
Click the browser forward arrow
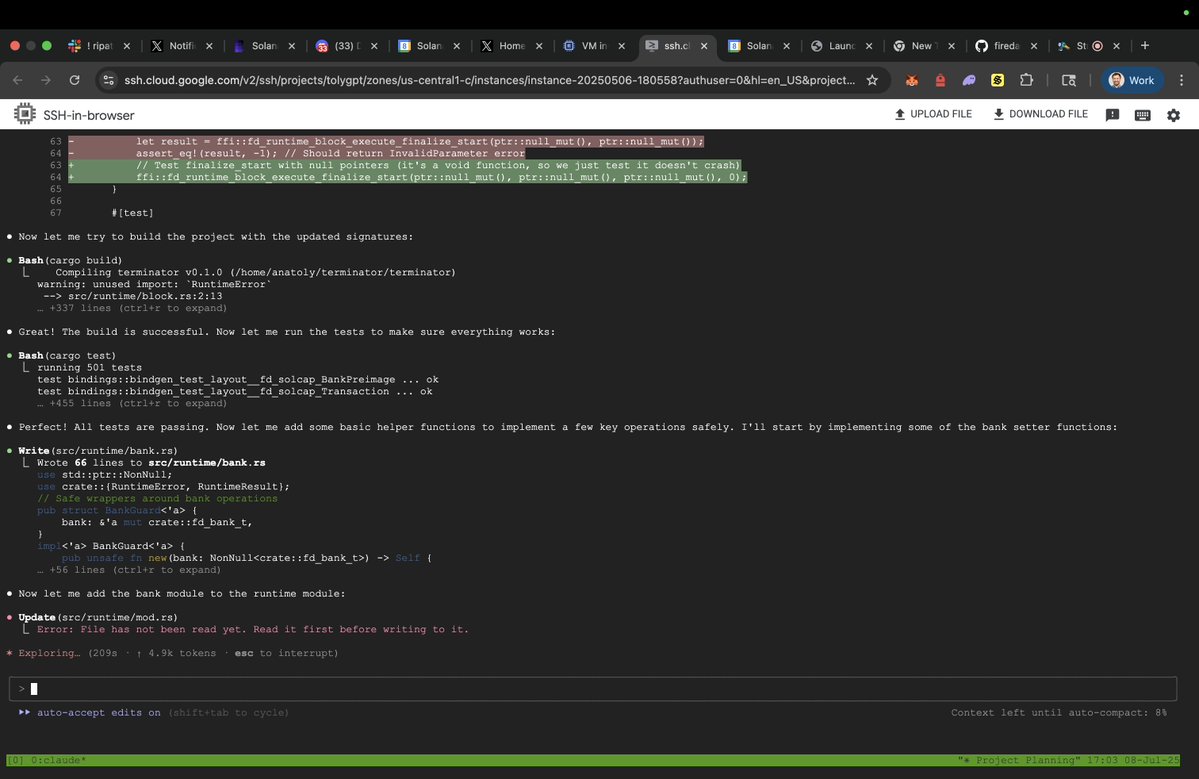point(46,80)
